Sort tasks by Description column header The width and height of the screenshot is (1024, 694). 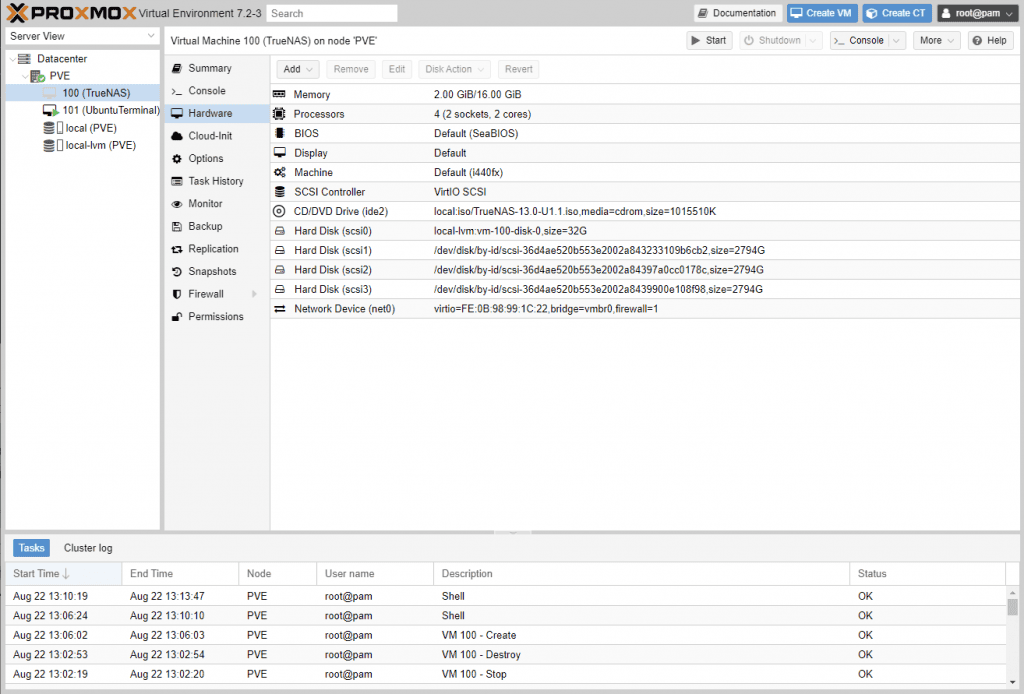tap(641, 573)
